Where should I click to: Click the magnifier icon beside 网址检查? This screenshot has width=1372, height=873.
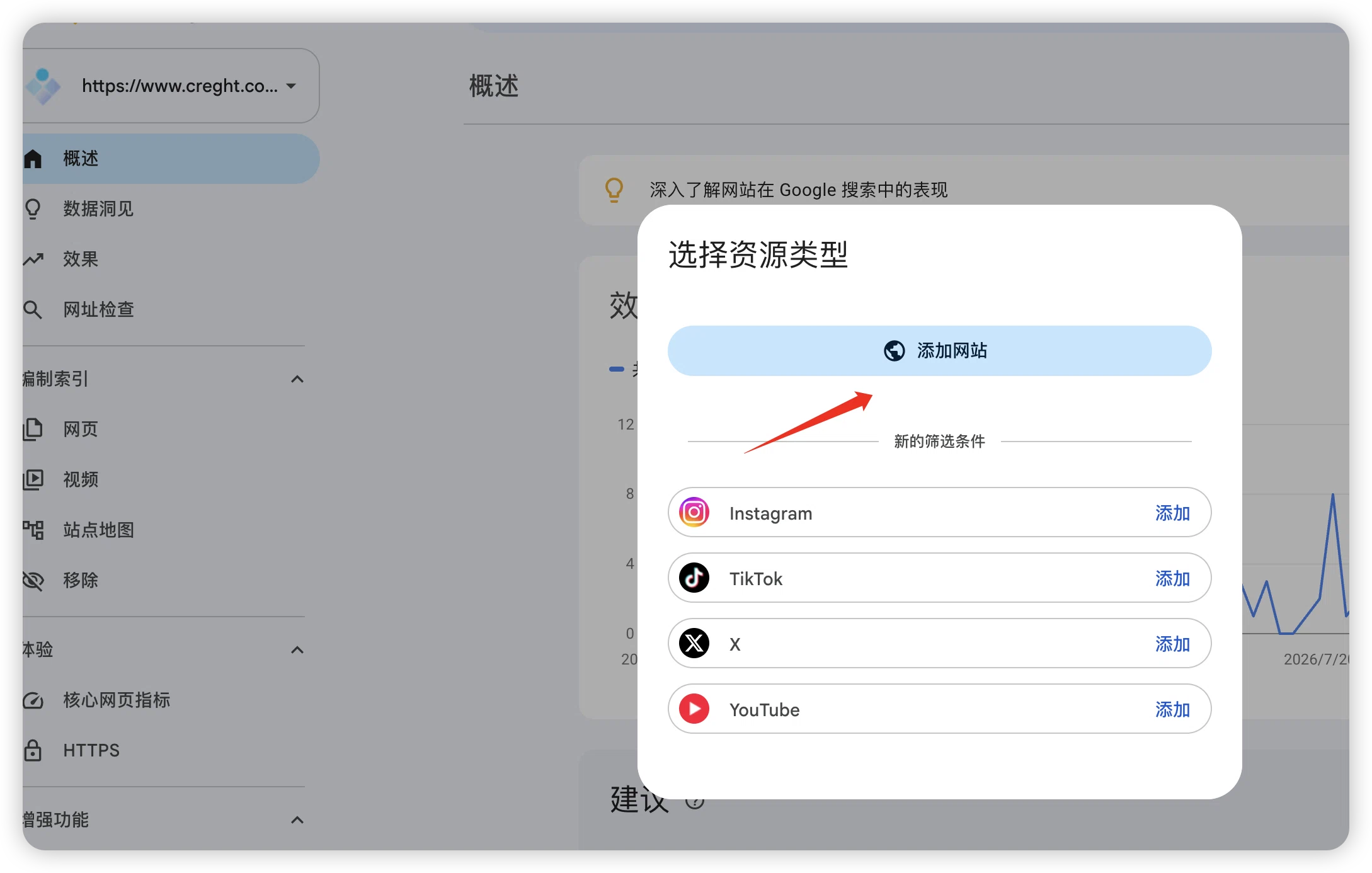[33, 310]
